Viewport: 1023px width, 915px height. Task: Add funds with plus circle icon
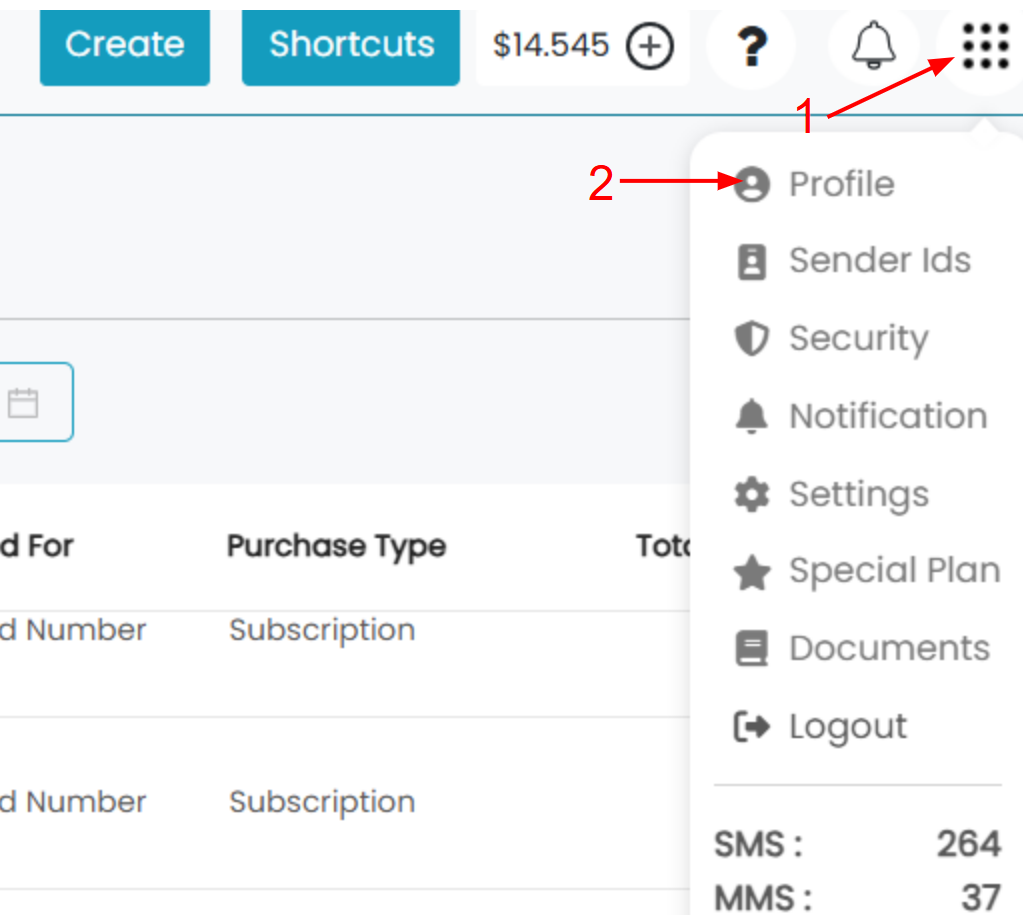point(649,46)
